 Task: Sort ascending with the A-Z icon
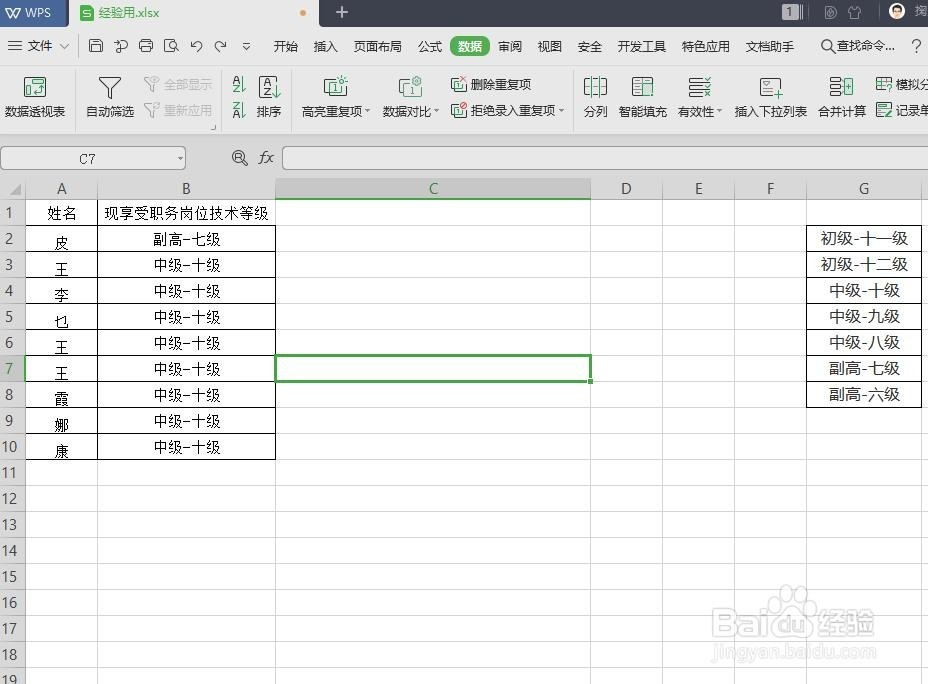(239, 84)
